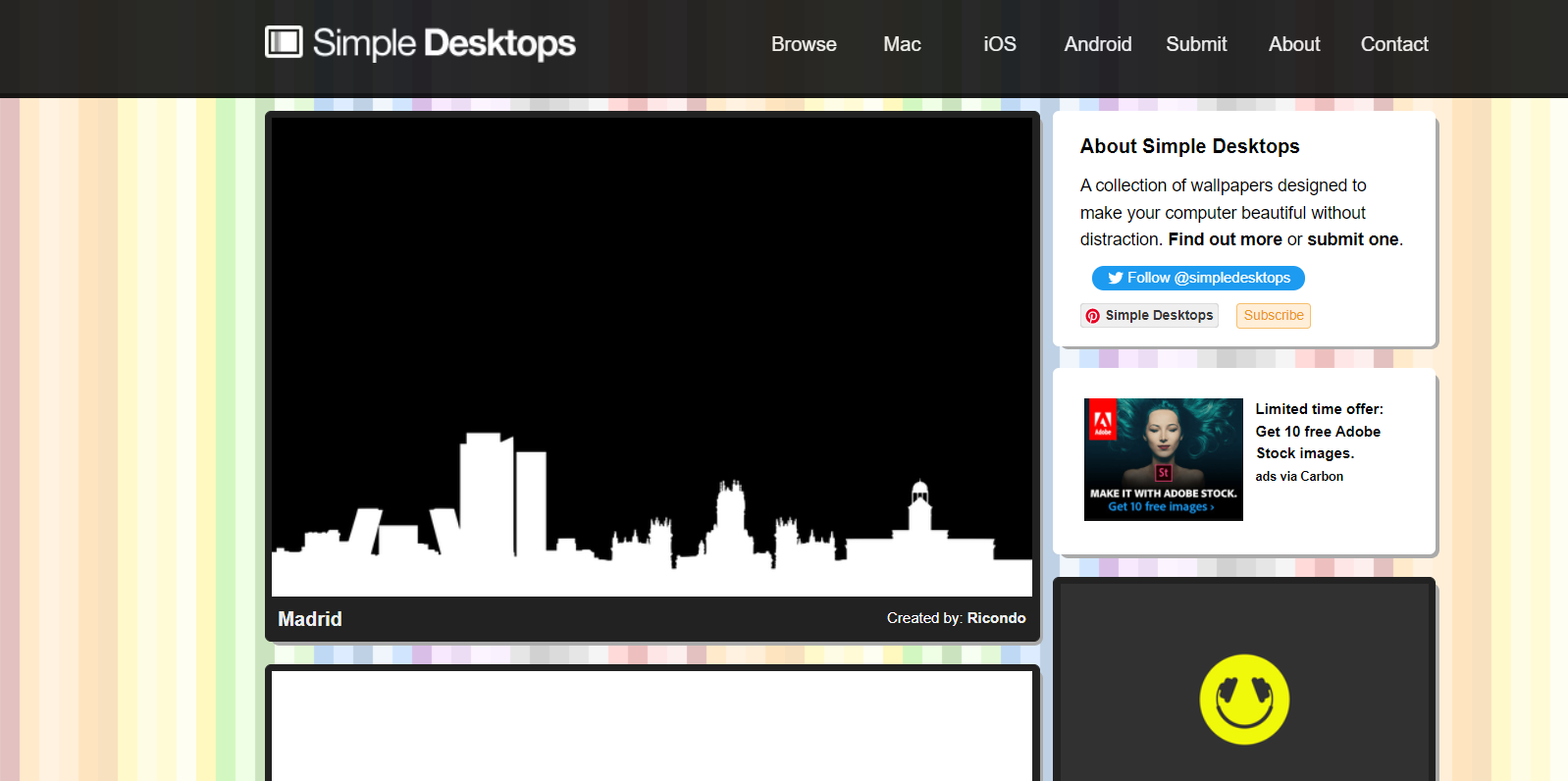
Task: Go to the Submit page
Action: coord(1196,44)
